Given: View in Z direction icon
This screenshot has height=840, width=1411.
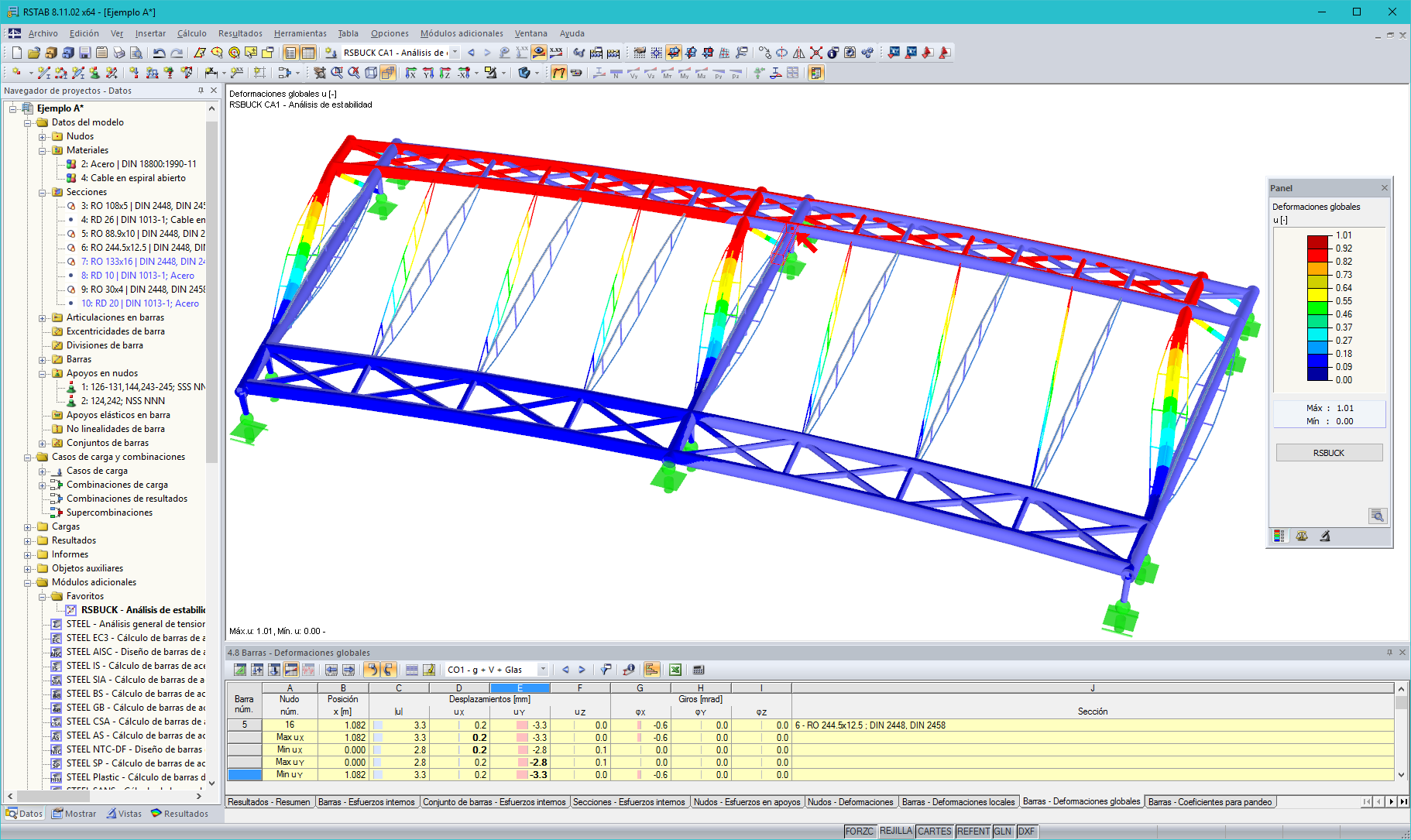Looking at the screenshot, I should pyautogui.click(x=445, y=73).
